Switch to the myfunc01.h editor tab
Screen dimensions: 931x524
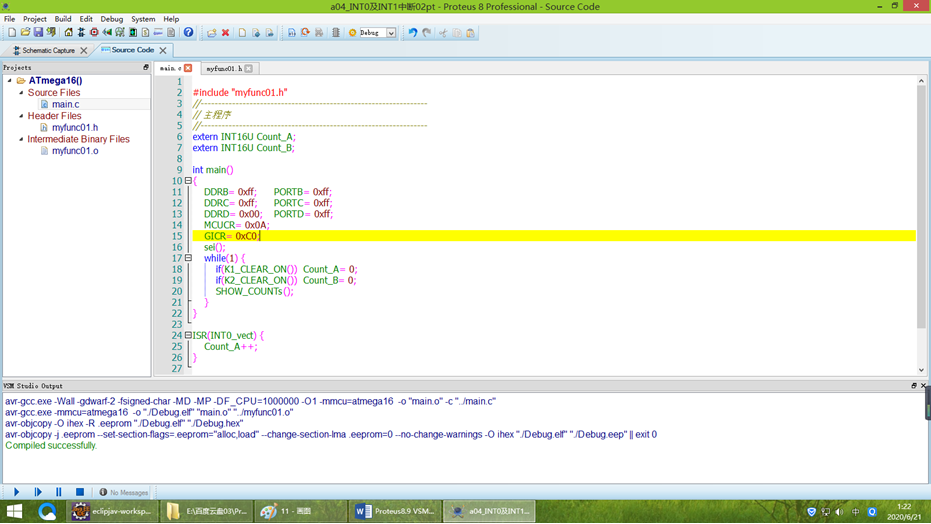(224, 68)
